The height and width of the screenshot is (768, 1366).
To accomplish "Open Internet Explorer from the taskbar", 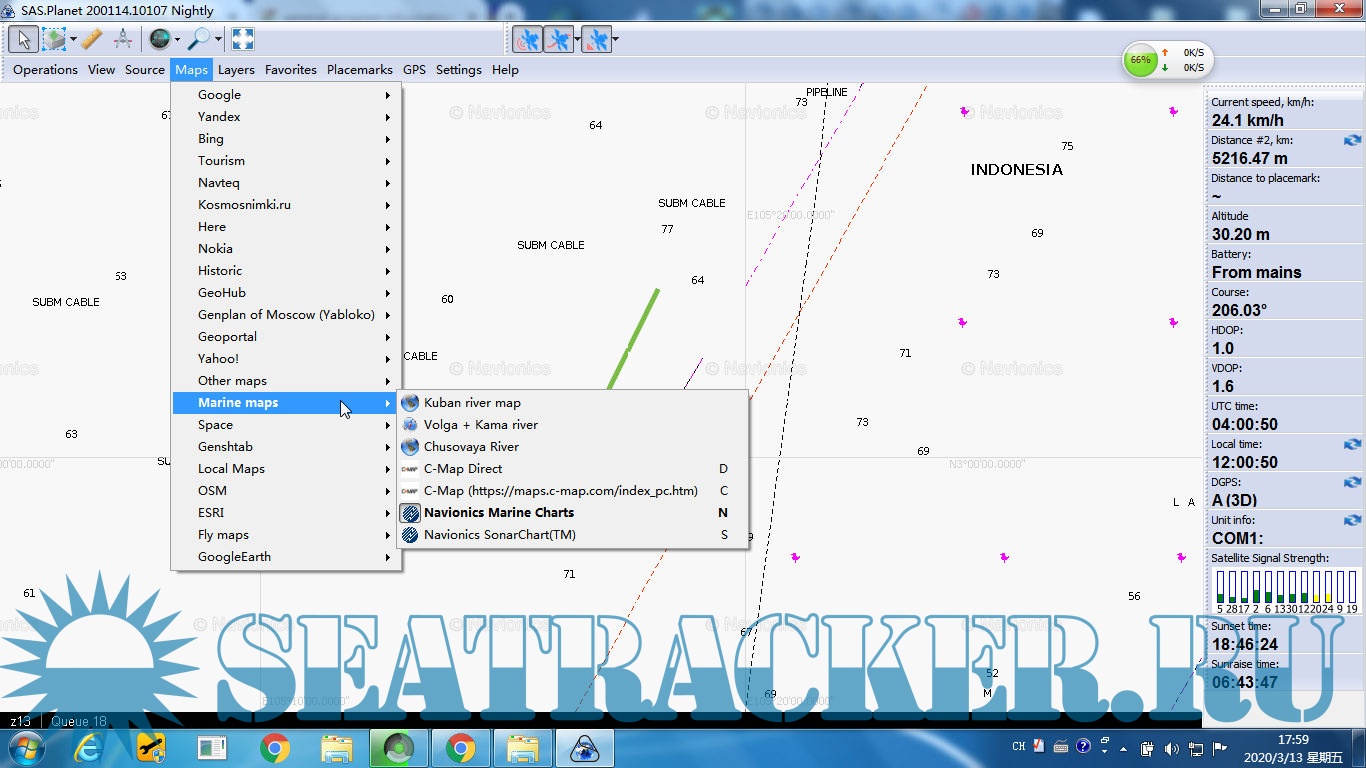I will click(91, 747).
